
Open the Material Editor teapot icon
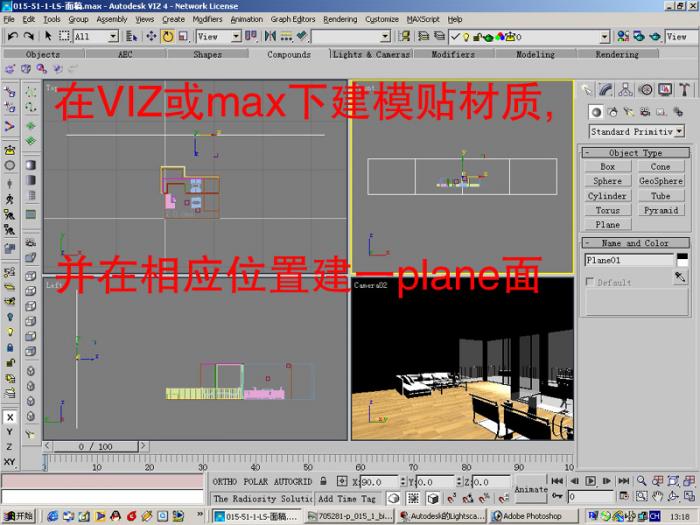coord(623,36)
